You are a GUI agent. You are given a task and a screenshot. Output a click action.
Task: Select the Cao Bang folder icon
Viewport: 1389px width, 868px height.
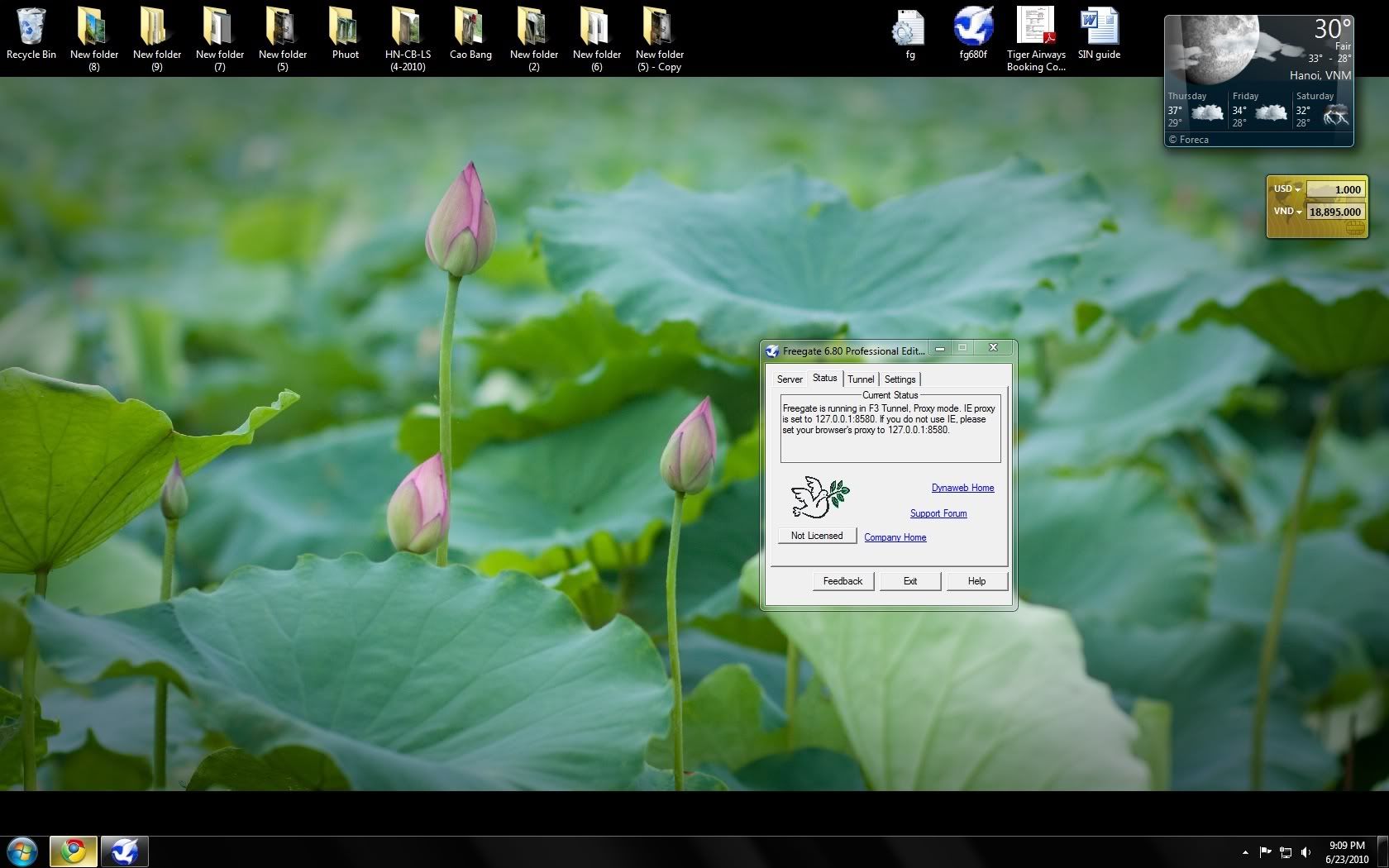(x=470, y=33)
